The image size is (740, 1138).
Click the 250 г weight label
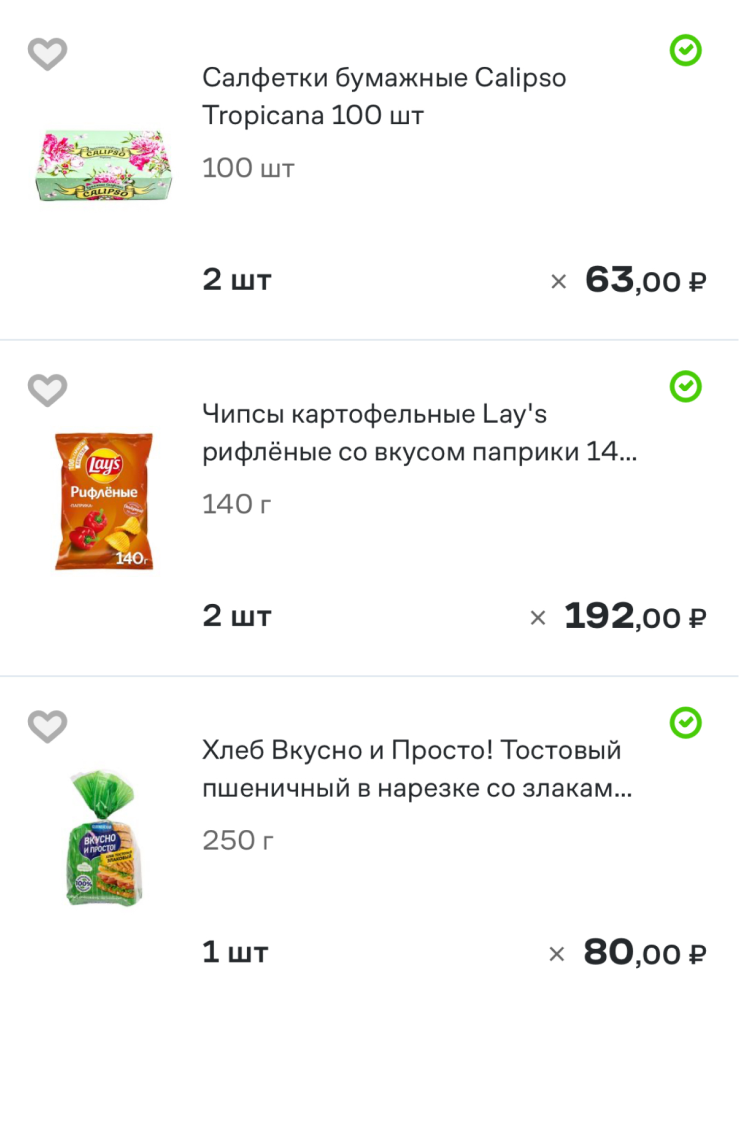238,840
